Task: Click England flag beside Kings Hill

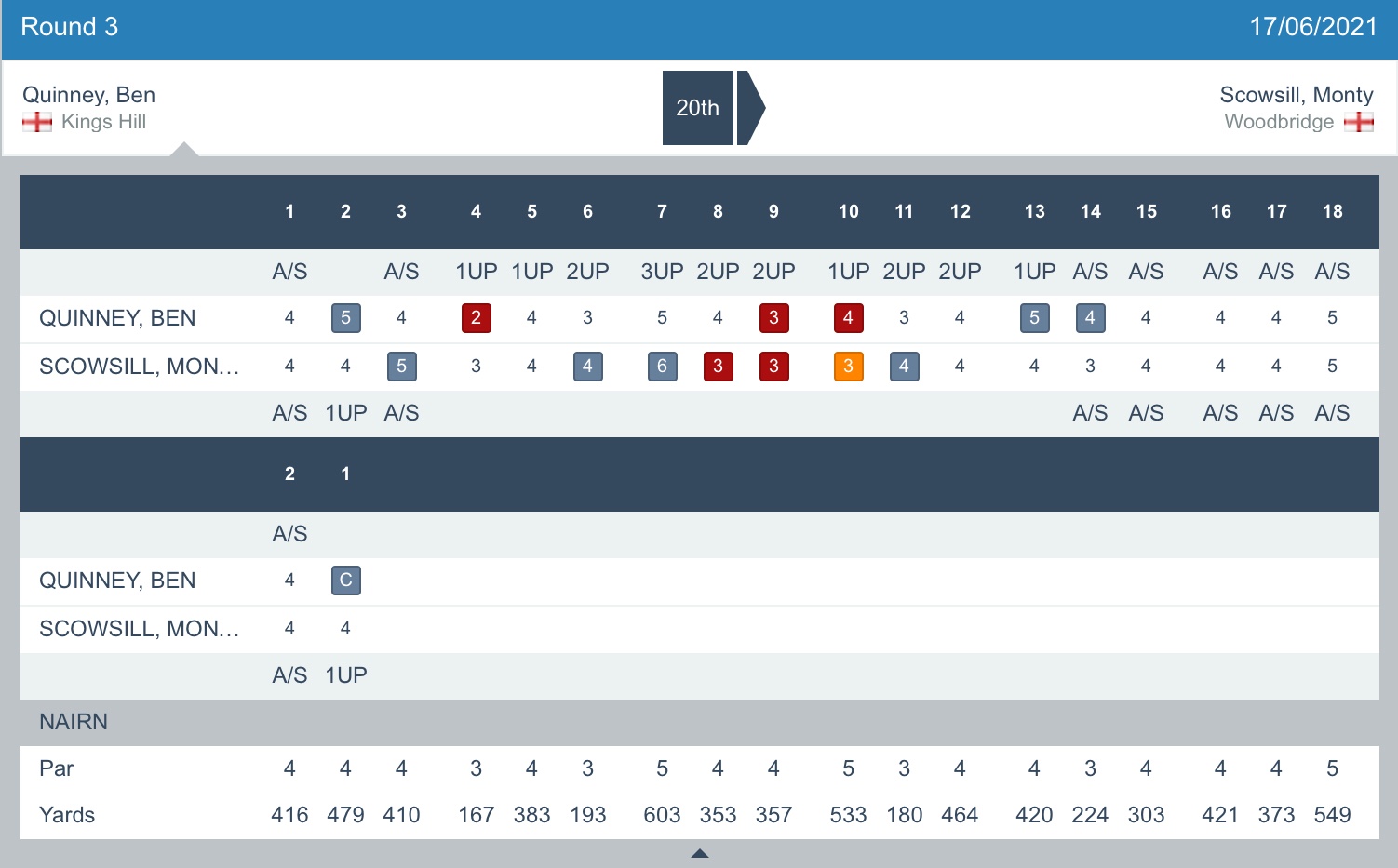Action: coord(37,122)
